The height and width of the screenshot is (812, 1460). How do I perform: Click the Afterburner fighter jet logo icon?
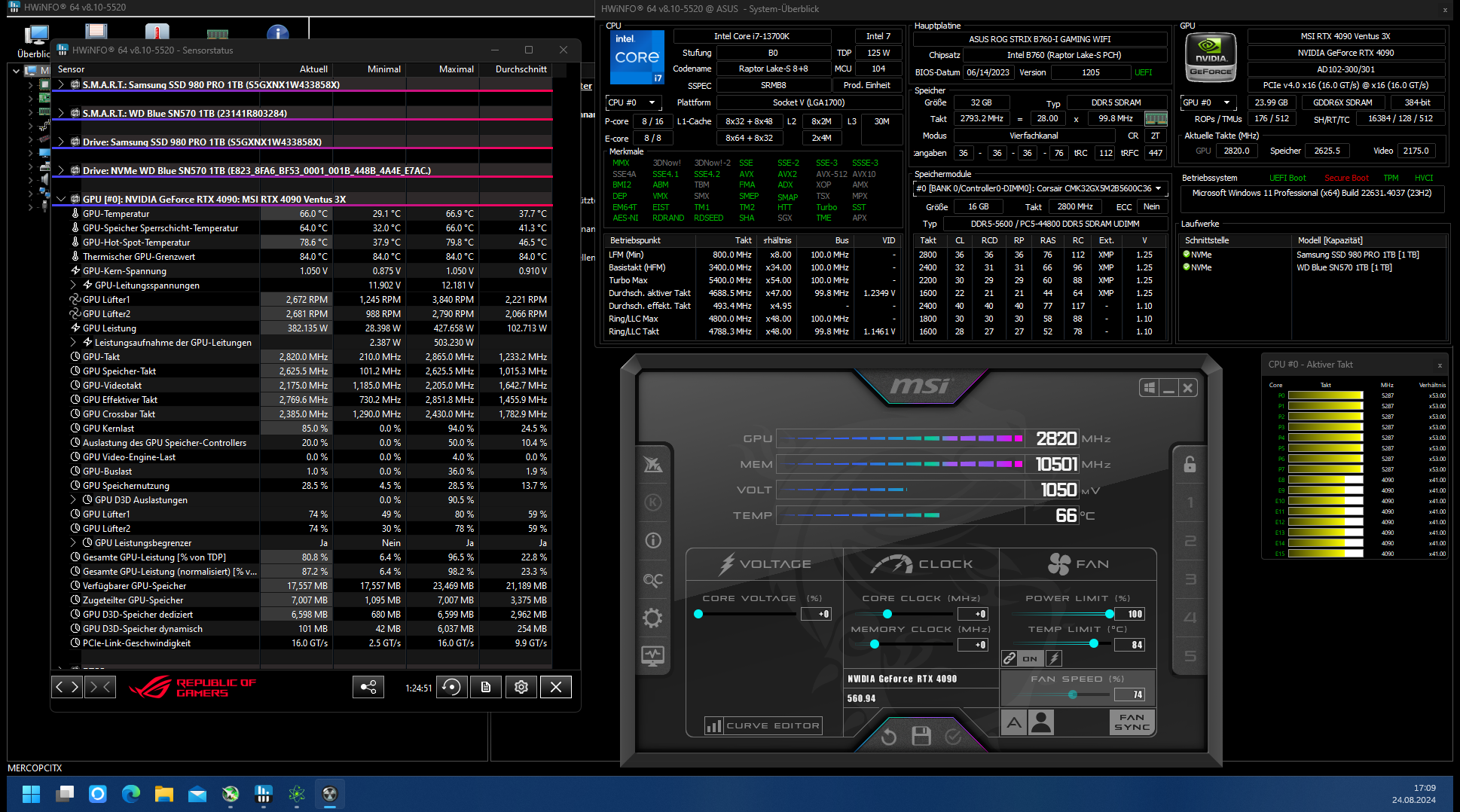pos(652,464)
